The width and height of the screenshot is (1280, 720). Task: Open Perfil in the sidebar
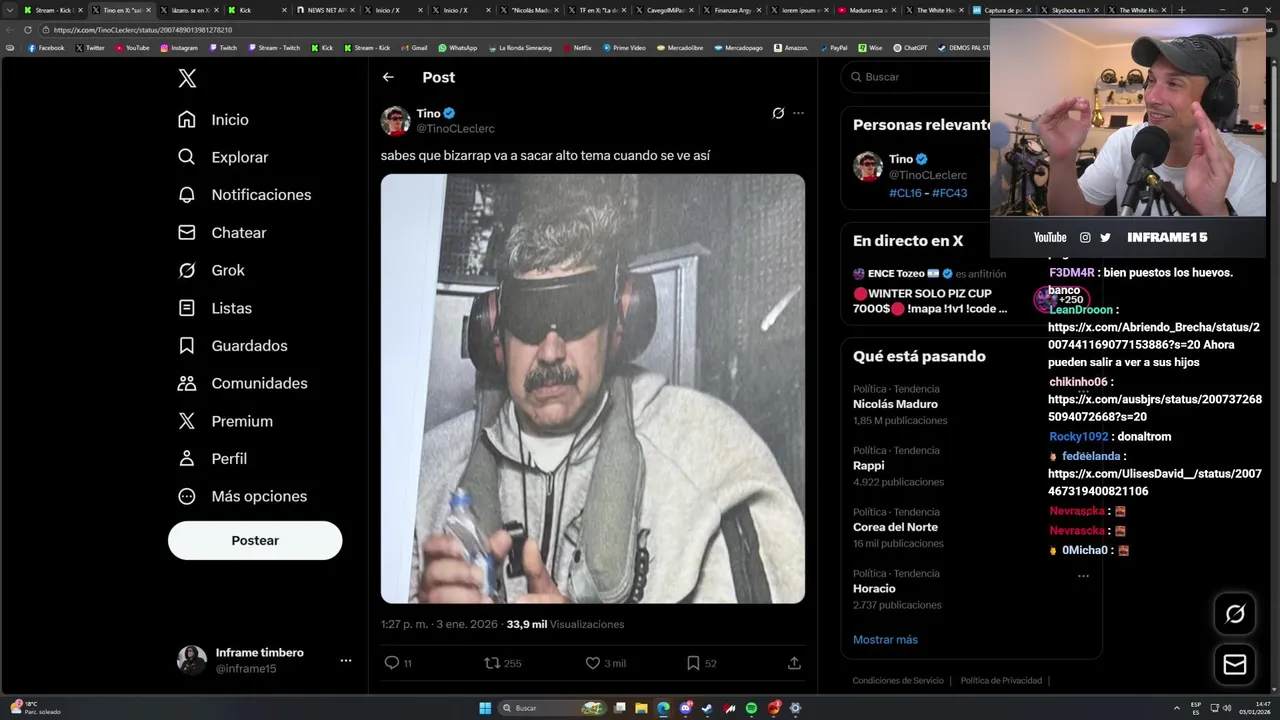(212, 458)
